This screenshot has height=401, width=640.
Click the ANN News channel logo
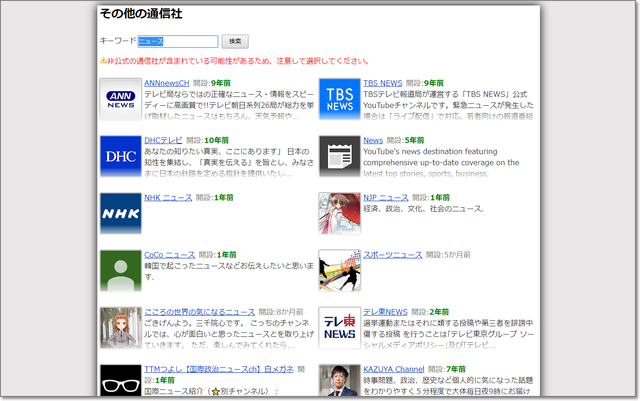point(120,98)
